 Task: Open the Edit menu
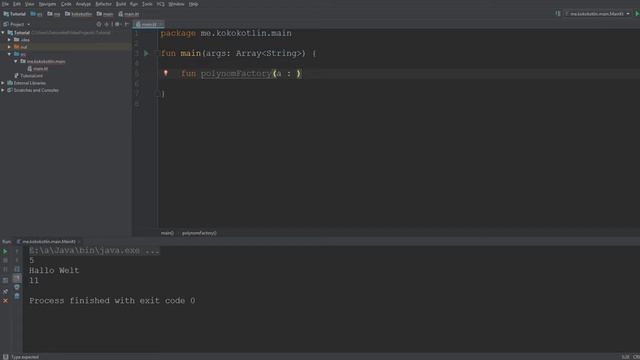click(x=17, y=4)
